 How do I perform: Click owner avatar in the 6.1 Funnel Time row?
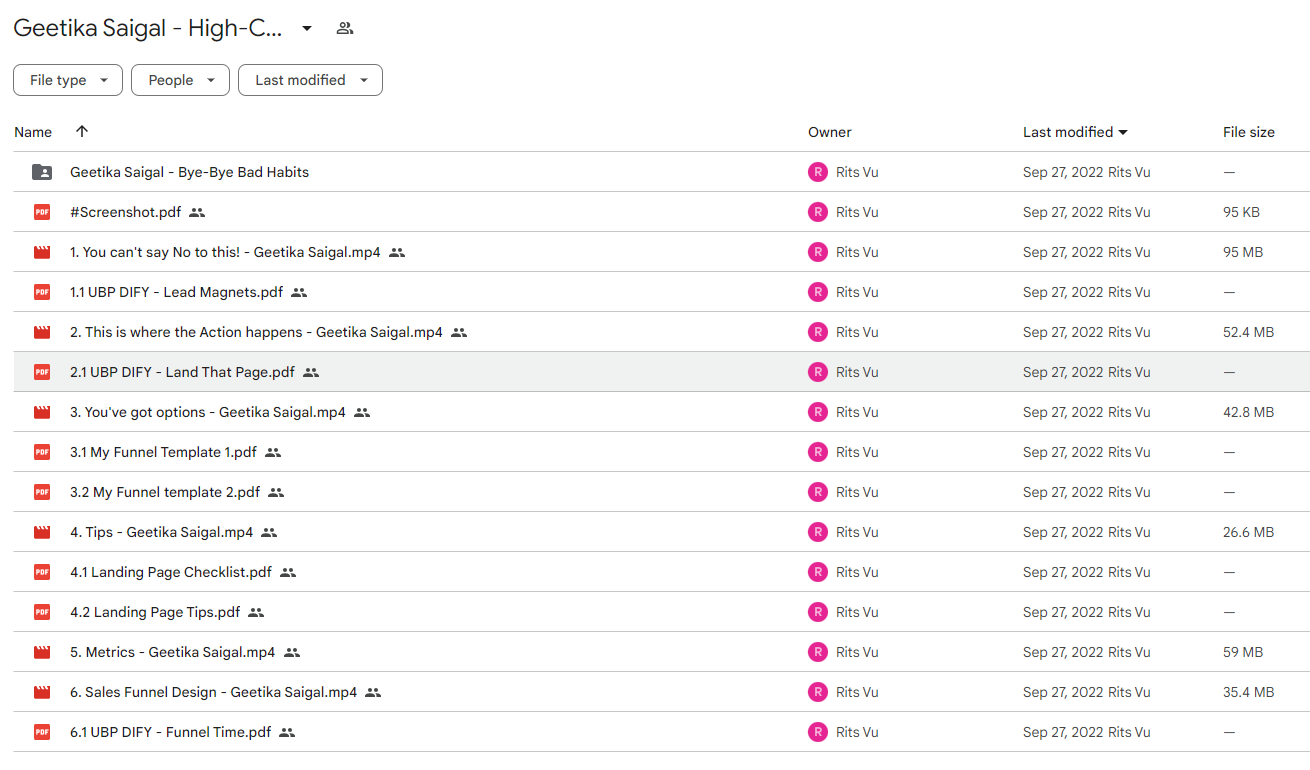point(818,732)
